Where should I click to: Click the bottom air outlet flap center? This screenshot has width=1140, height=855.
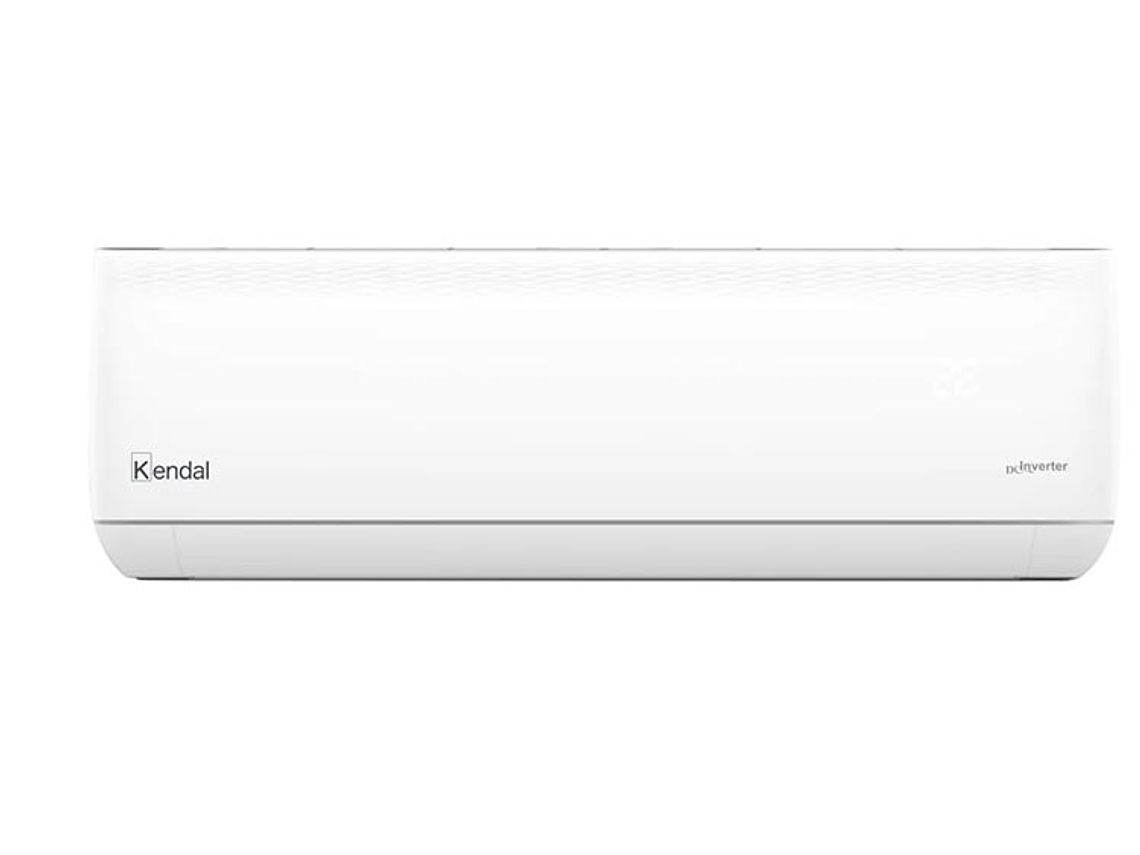tap(603, 550)
